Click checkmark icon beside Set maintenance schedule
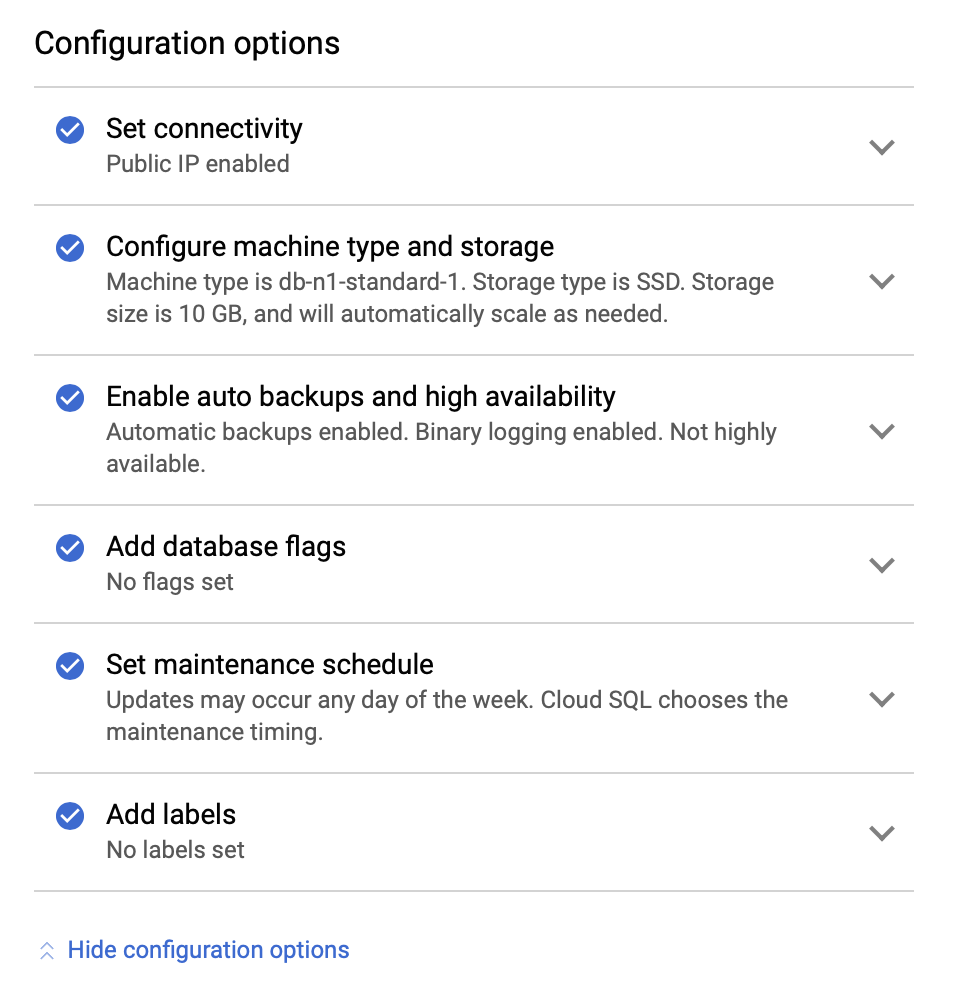Viewport: 964px width, 992px height. [70, 666]
